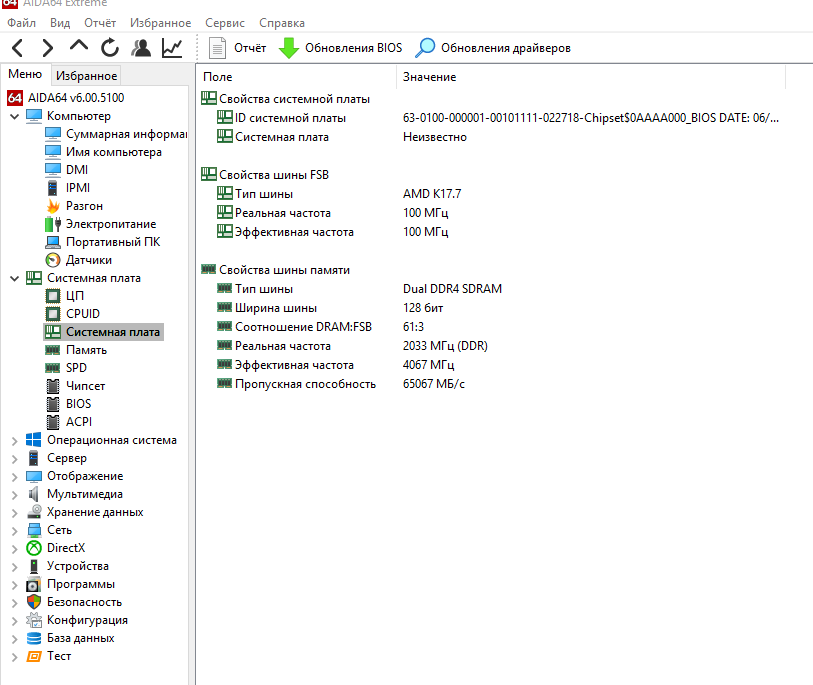Switch to the Избранное sidebar tab

click(86, 76)
